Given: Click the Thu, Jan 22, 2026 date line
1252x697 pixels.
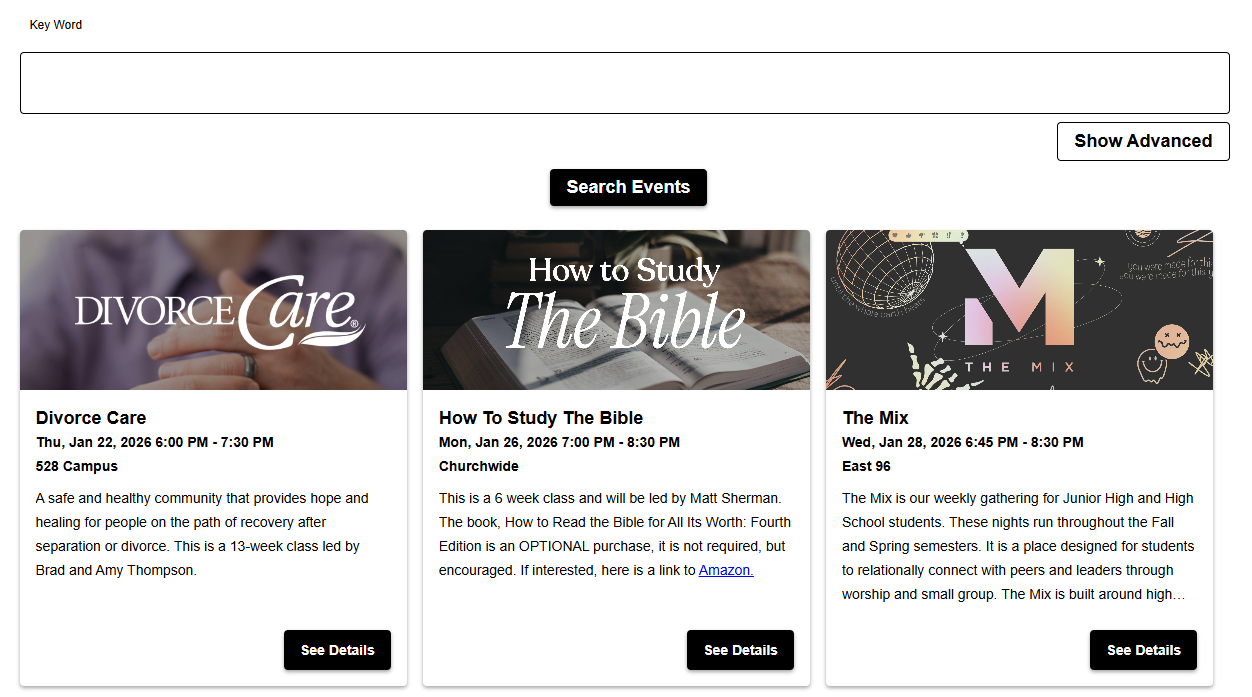Looking at the screenshot, I should click(155, 442).
